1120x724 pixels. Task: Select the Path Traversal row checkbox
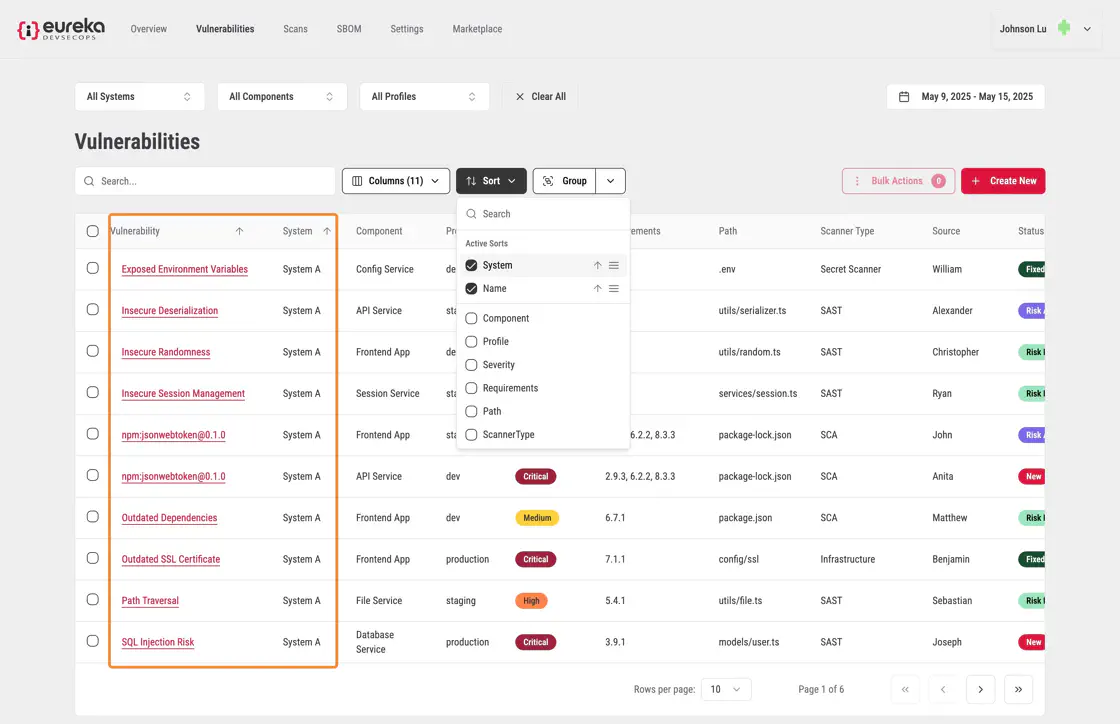(x=93, y=600)
